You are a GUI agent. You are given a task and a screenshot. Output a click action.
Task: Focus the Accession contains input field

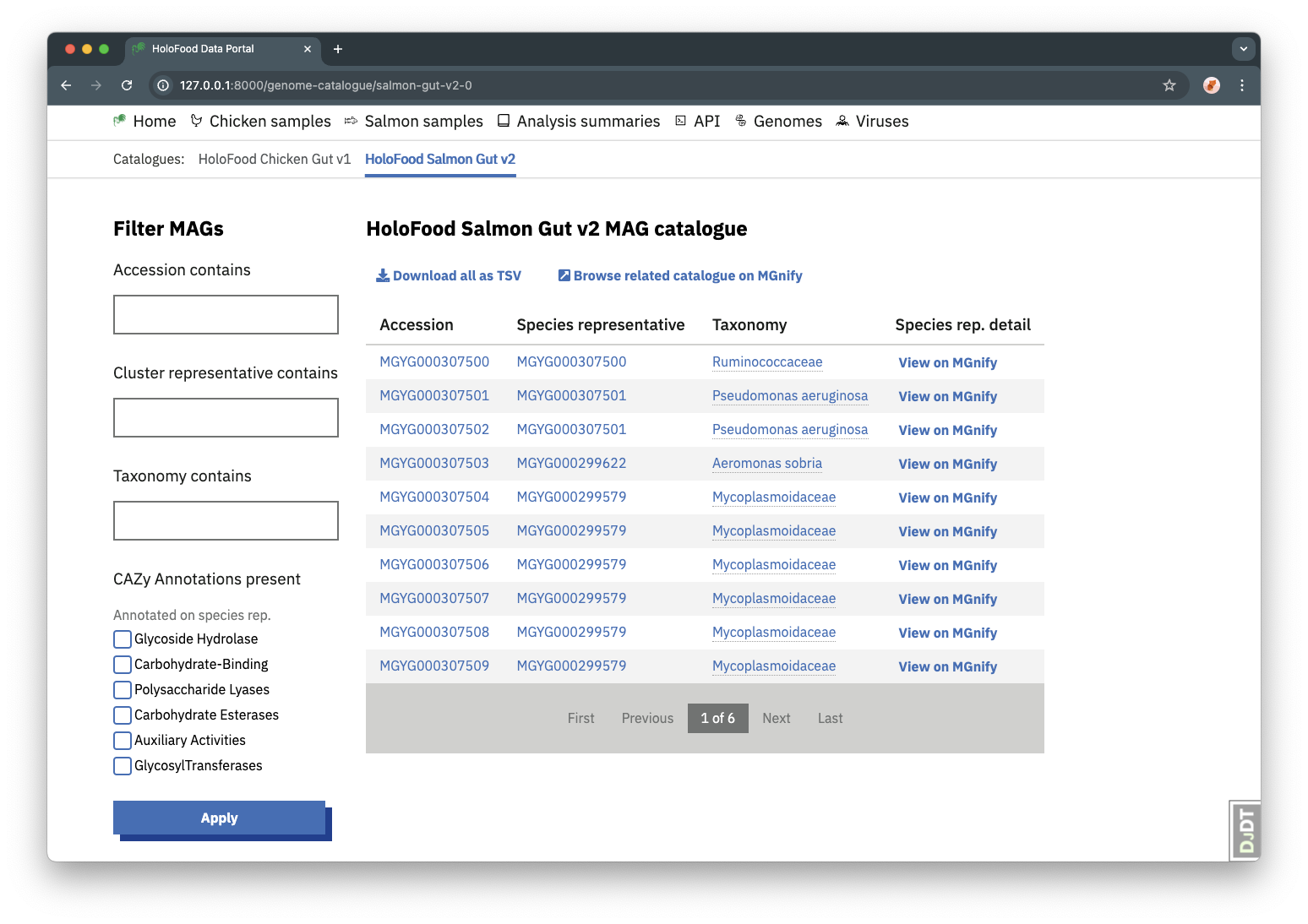click(x=226, y=314)
